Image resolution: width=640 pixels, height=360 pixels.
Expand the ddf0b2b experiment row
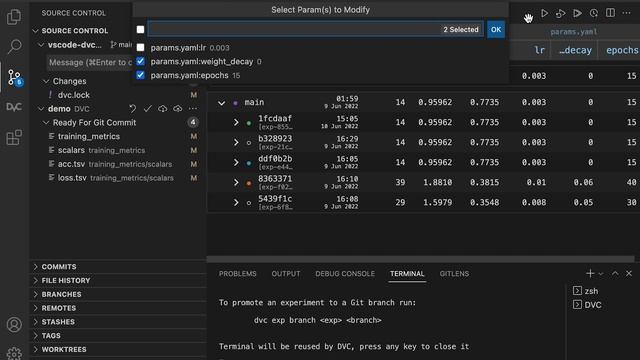tap(236, 162)
